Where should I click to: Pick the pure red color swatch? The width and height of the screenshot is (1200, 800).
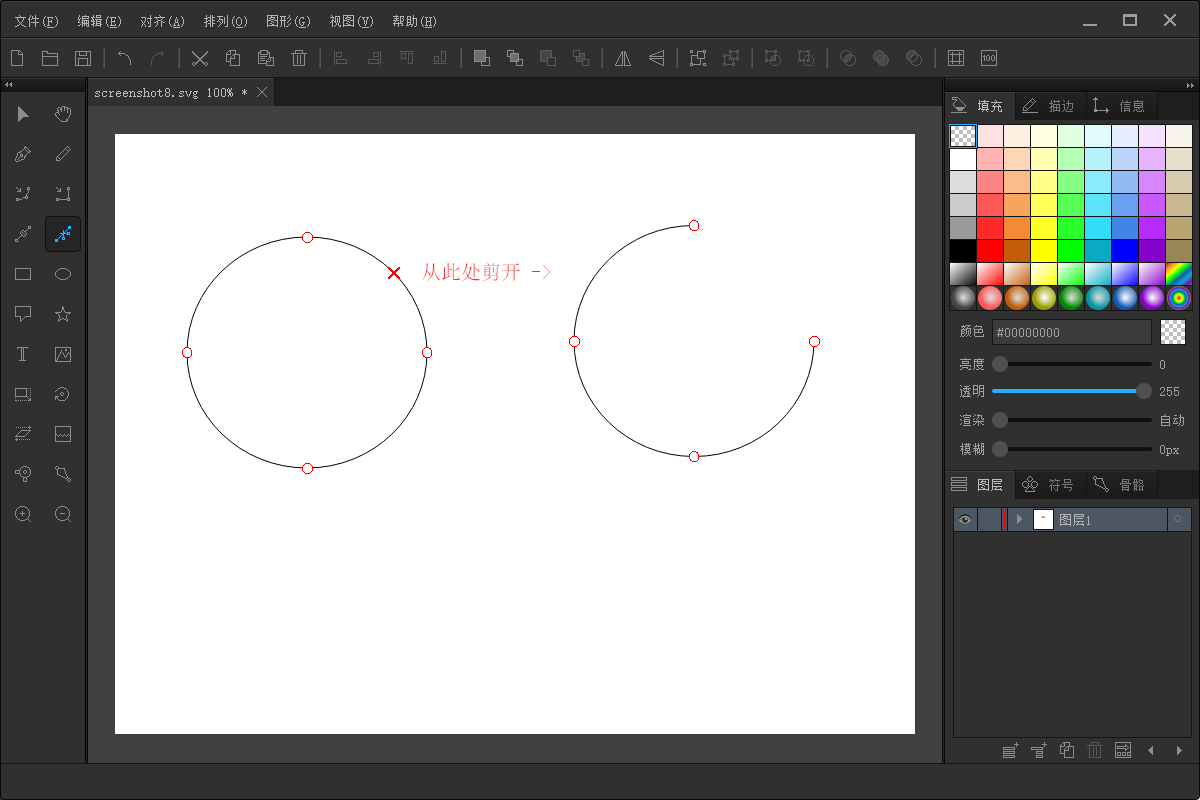(990, 250)
